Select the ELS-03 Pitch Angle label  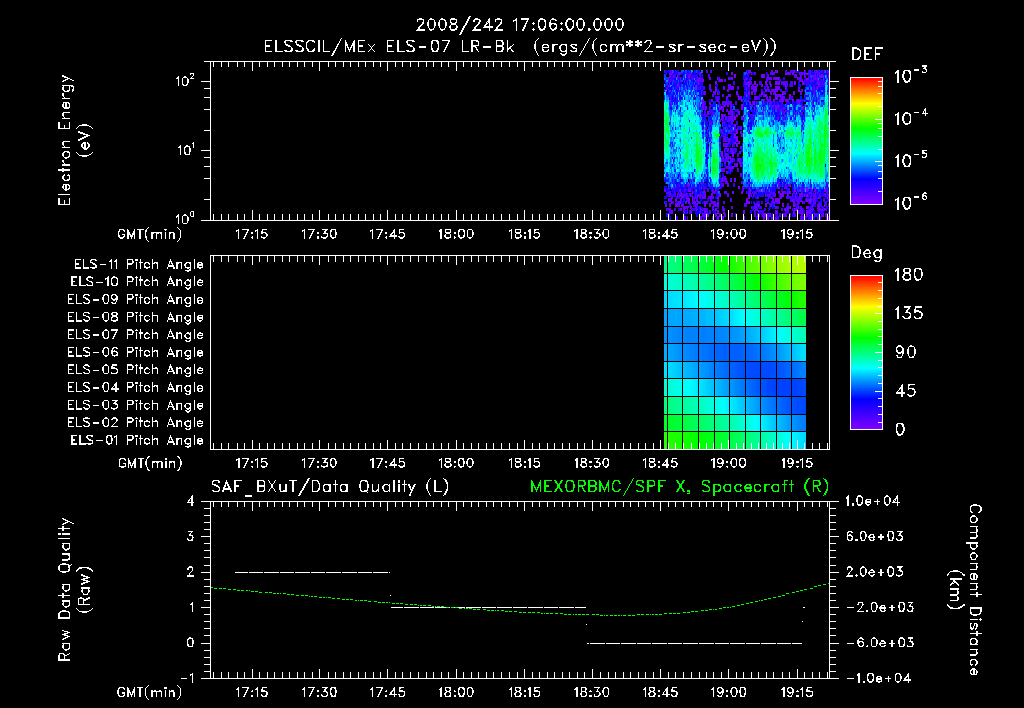[x=135, y=405]
